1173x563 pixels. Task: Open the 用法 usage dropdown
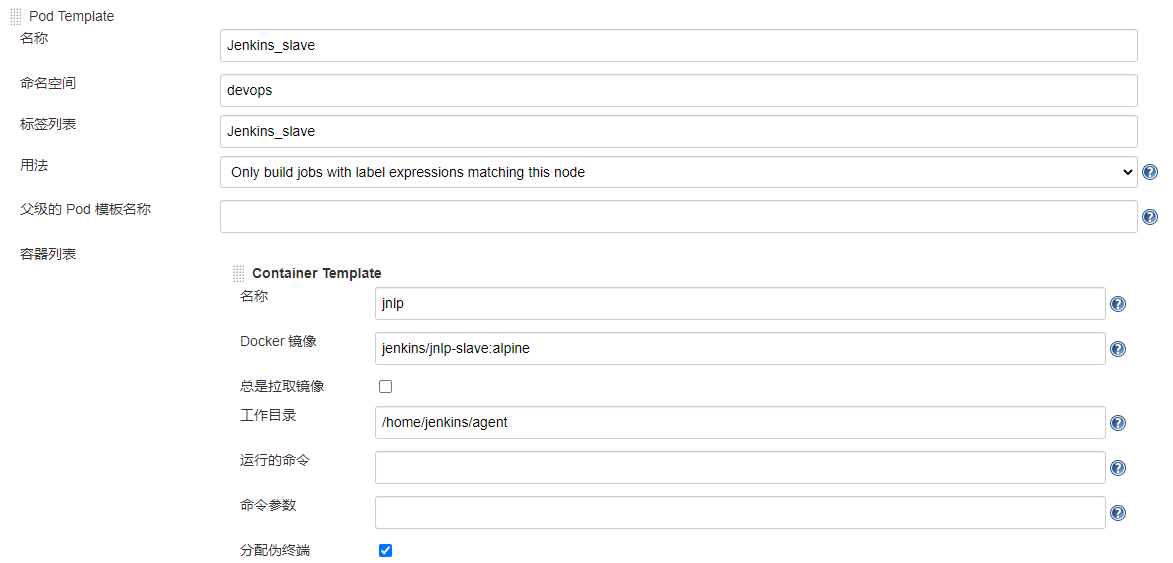point(678,172)
